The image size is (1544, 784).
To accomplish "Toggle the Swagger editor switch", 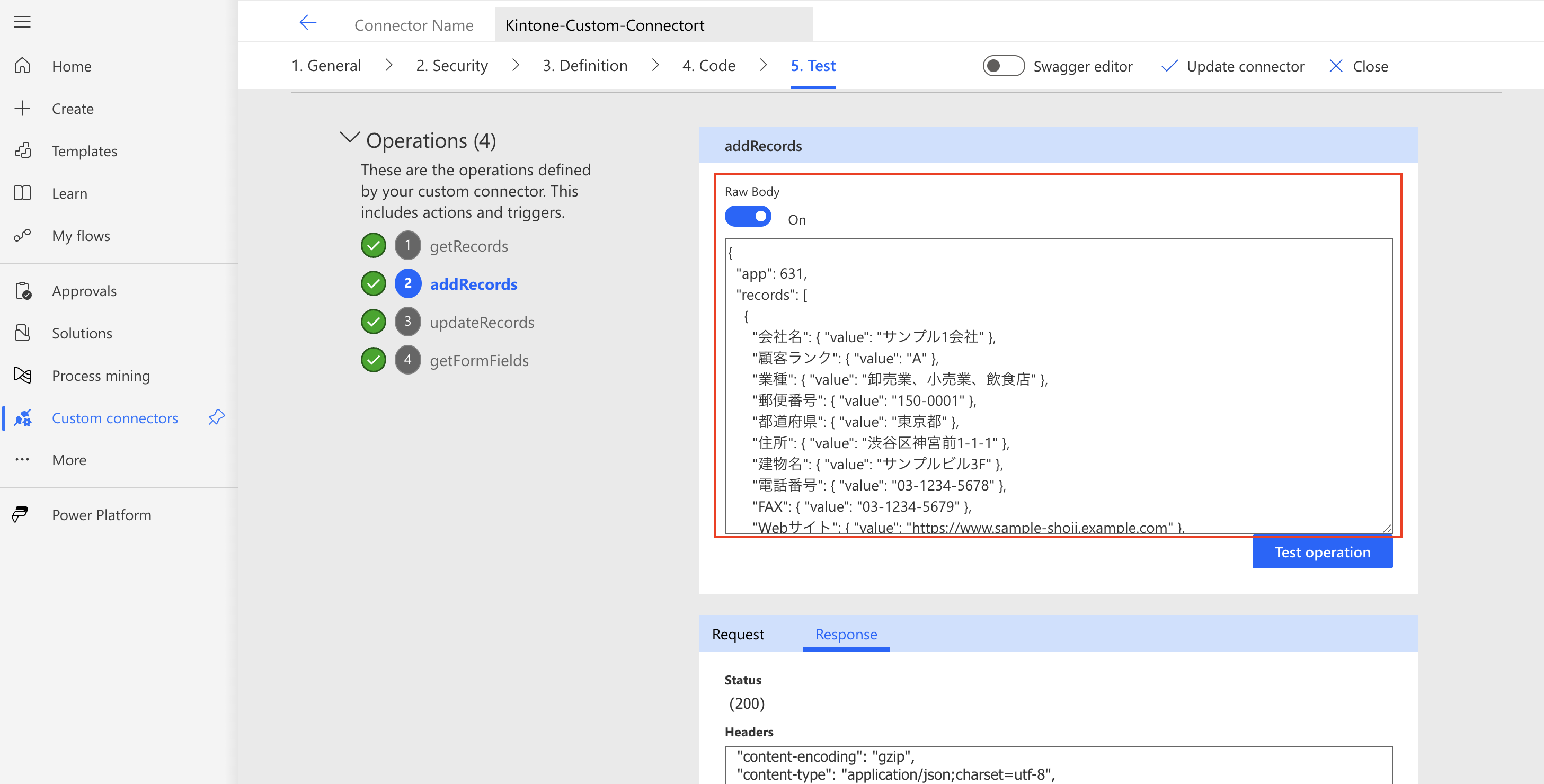I will coord(1004,66).
